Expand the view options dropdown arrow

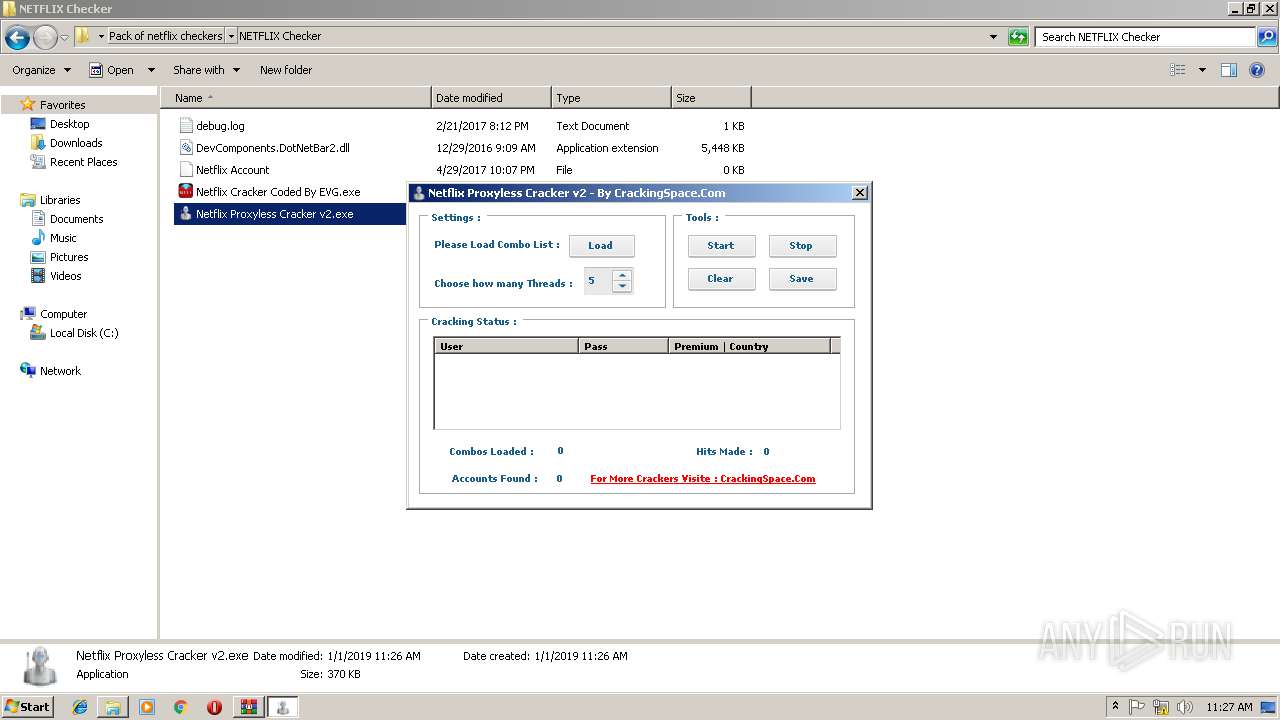coord(1202,70)
